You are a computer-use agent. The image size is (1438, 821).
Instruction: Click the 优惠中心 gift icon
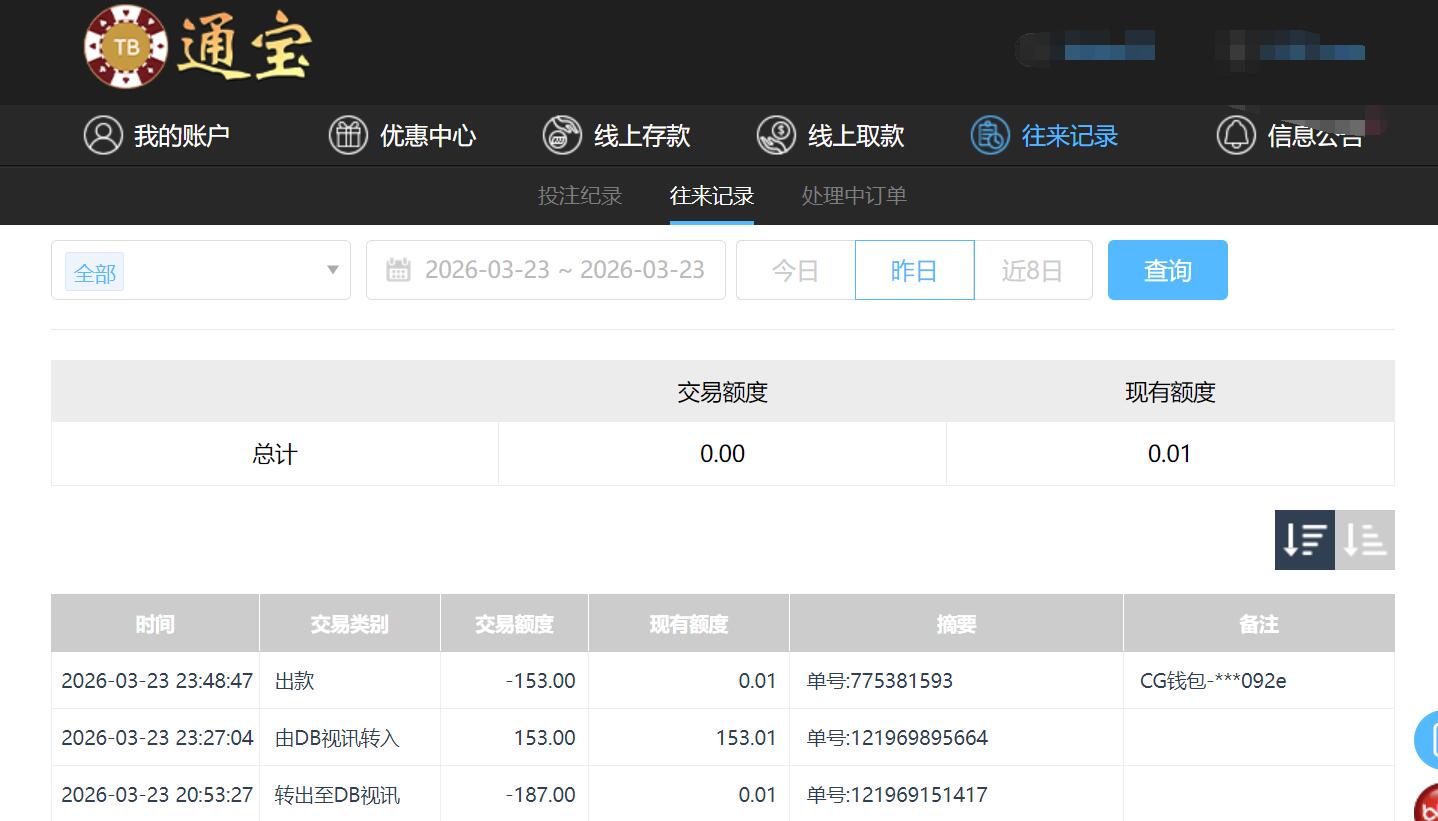pos(348,135)
